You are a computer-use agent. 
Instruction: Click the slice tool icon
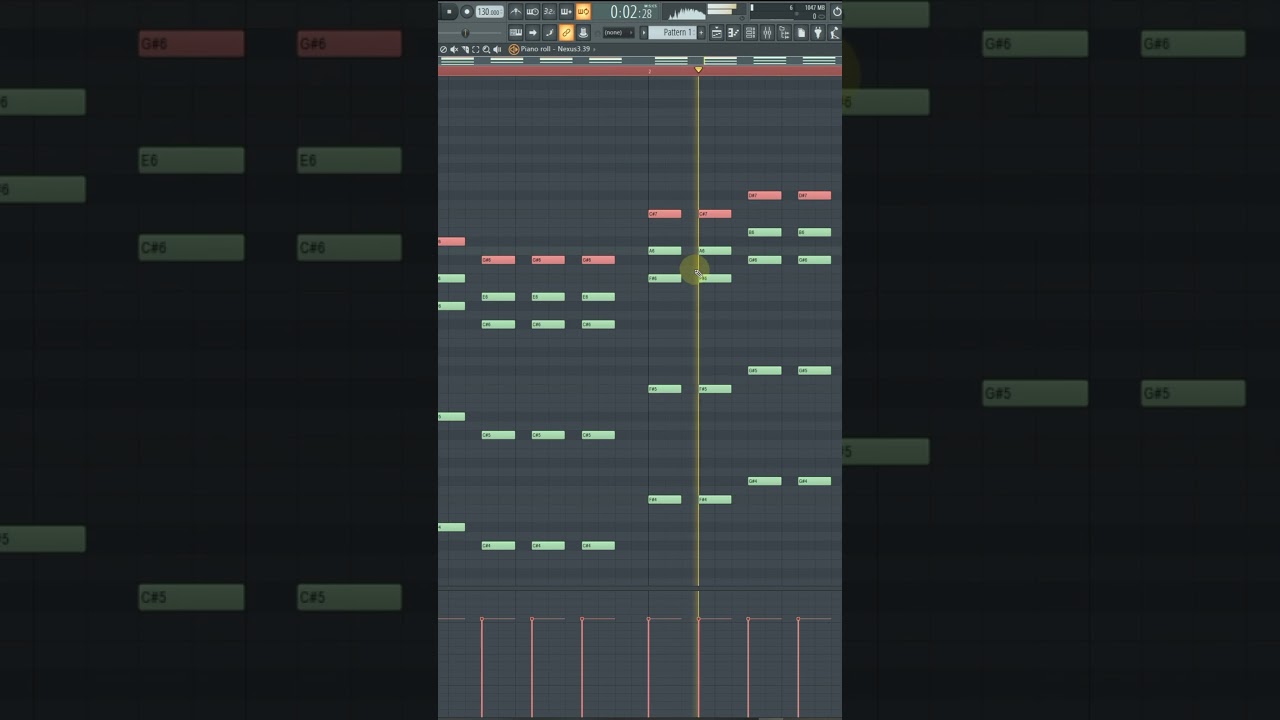pyautogui.click(x=465, y=49)
